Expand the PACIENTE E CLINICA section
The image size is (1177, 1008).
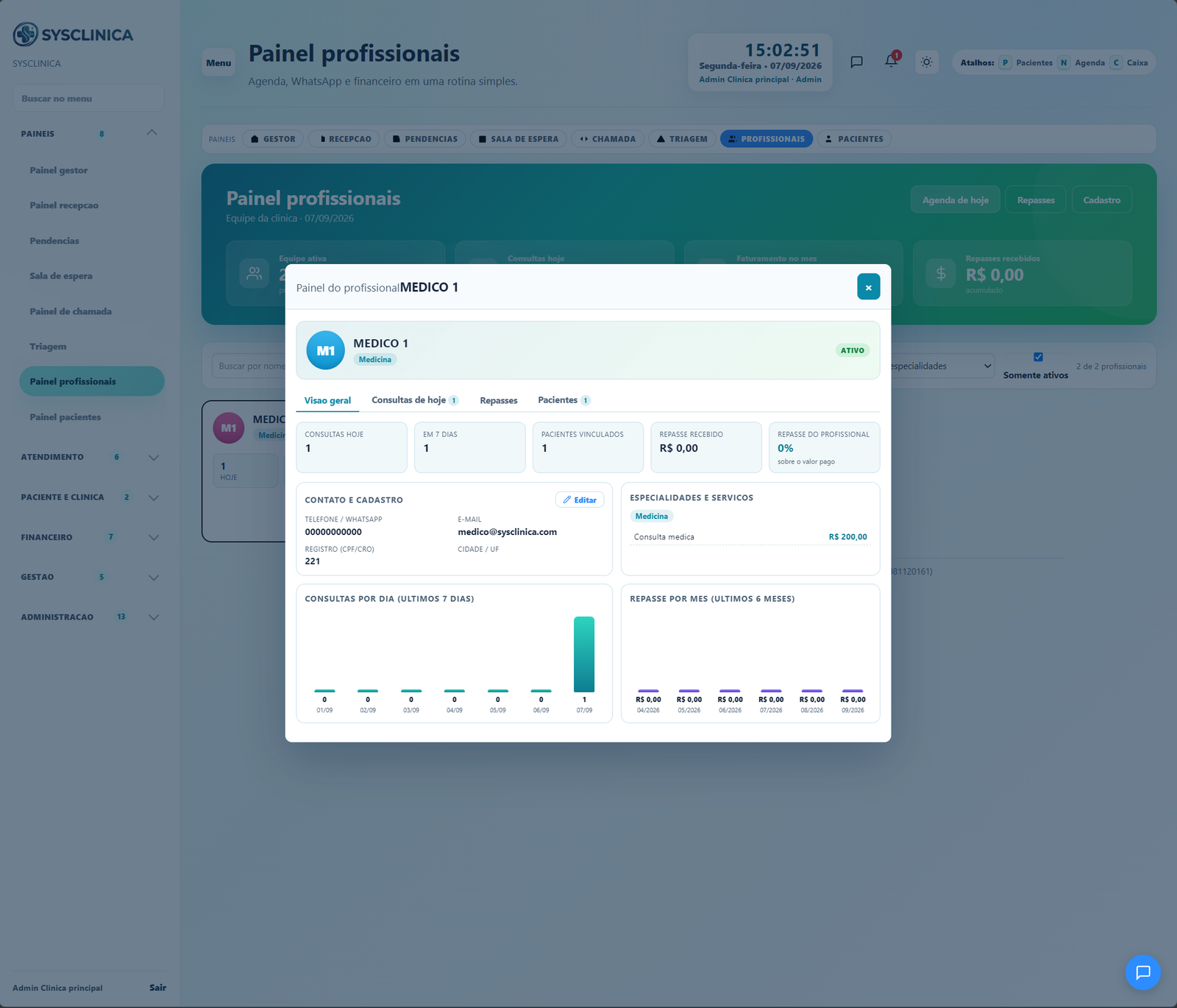[154, 497]
